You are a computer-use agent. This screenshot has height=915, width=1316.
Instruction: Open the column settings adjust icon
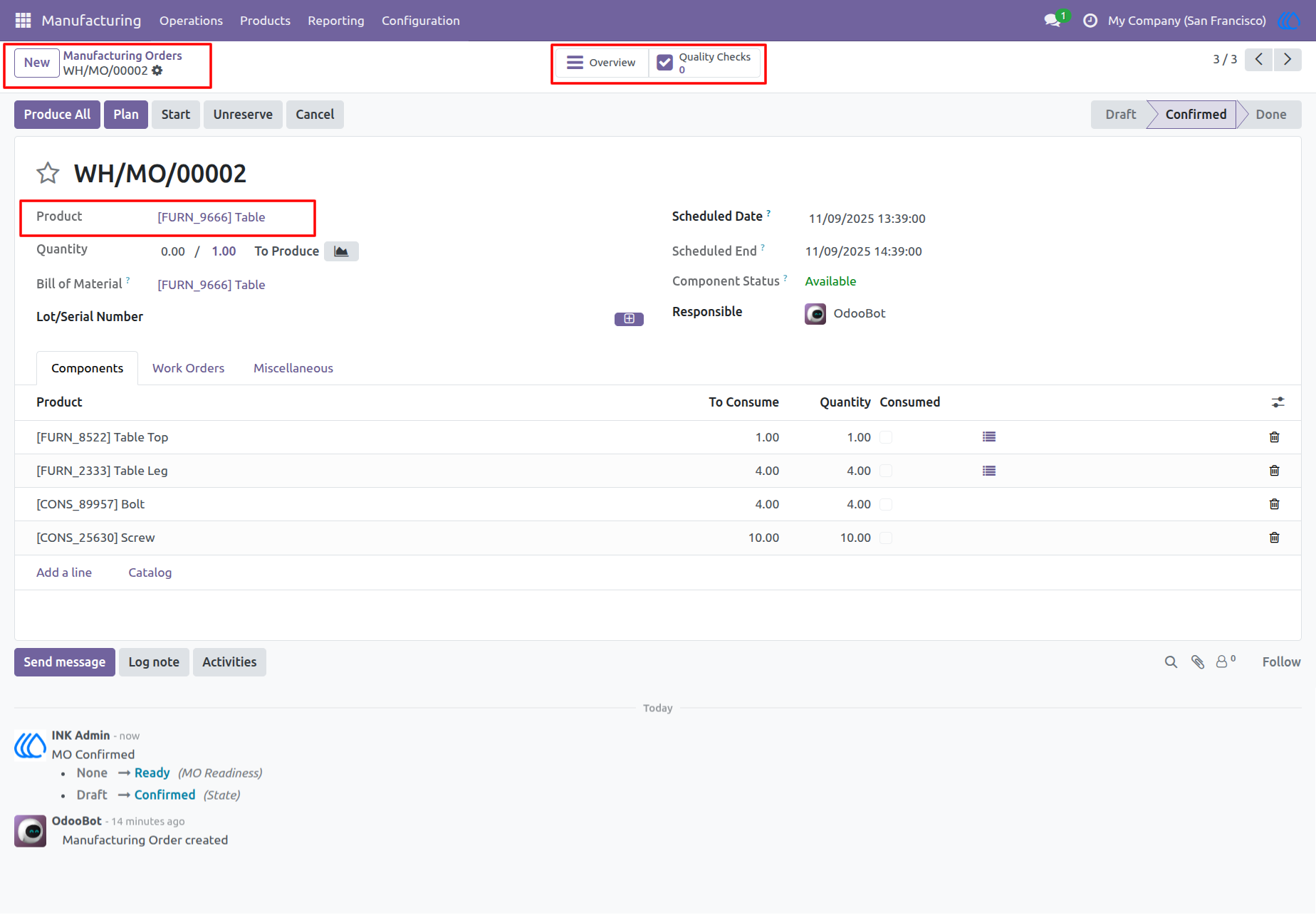coord(1278,402)
